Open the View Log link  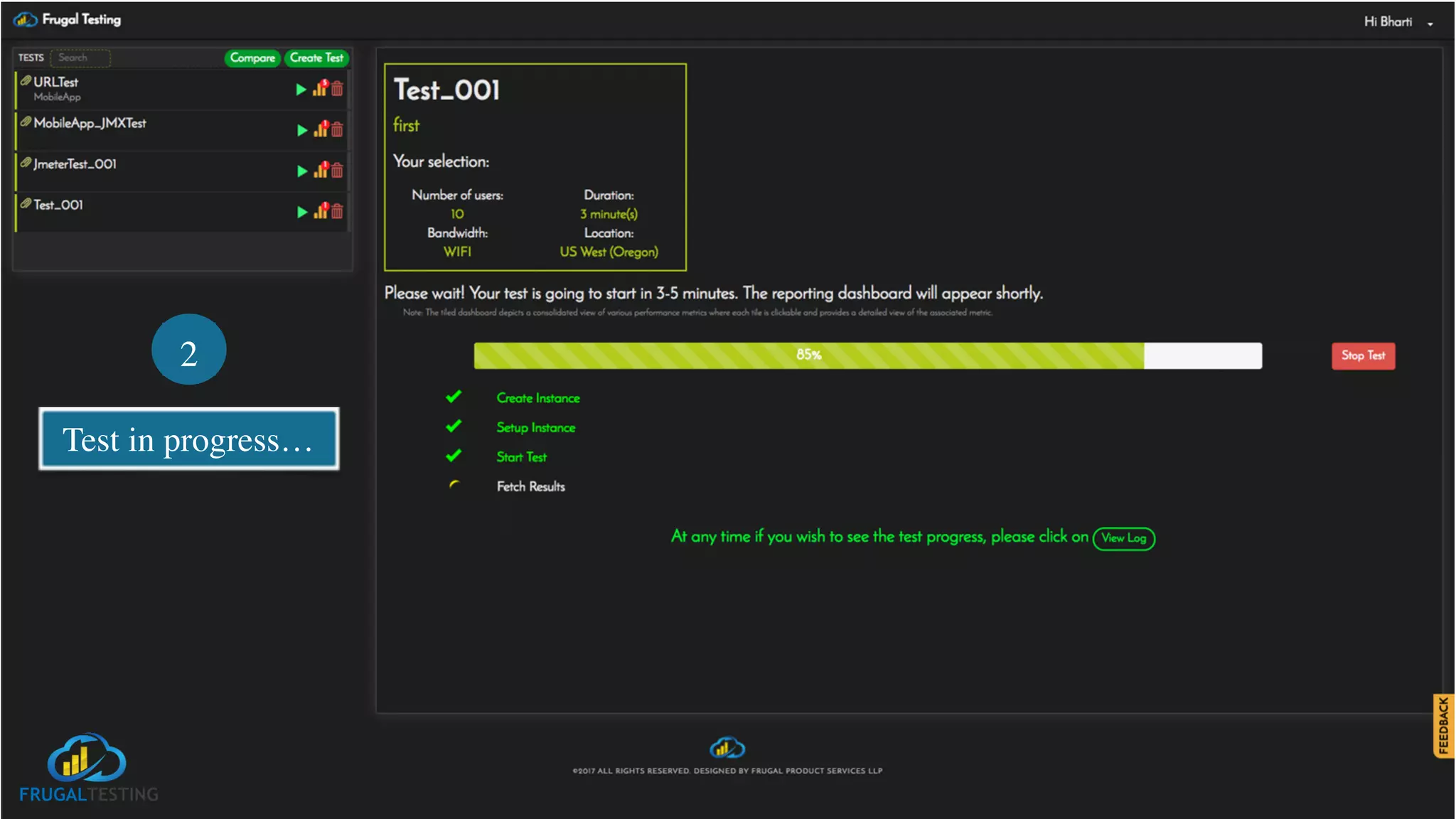tap(1123, 538)
